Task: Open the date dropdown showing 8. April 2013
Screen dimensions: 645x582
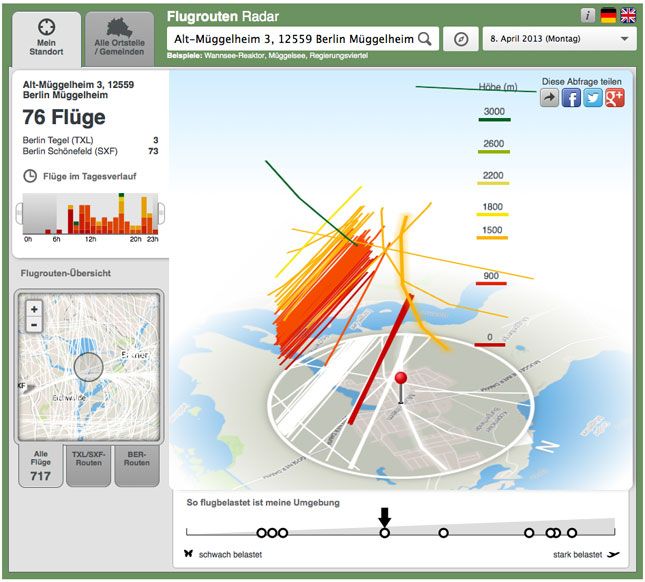Action: point(559,38)
